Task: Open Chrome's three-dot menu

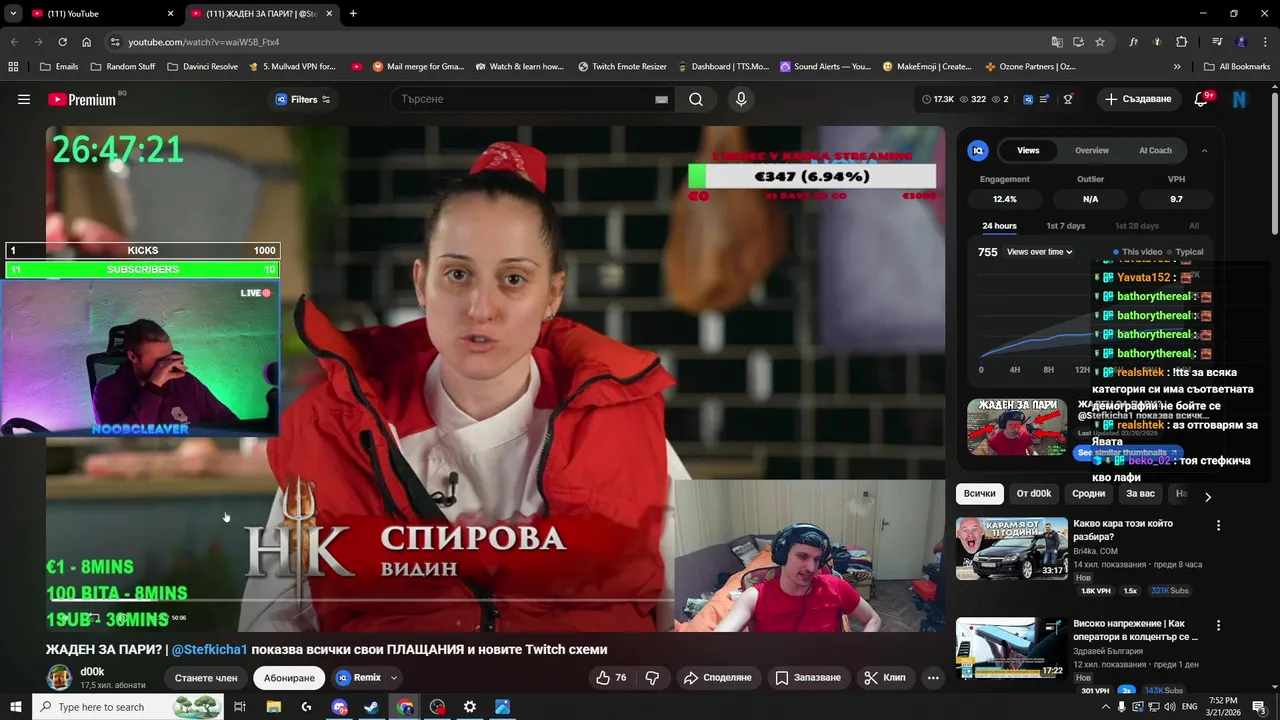Action: point(1265,42)
